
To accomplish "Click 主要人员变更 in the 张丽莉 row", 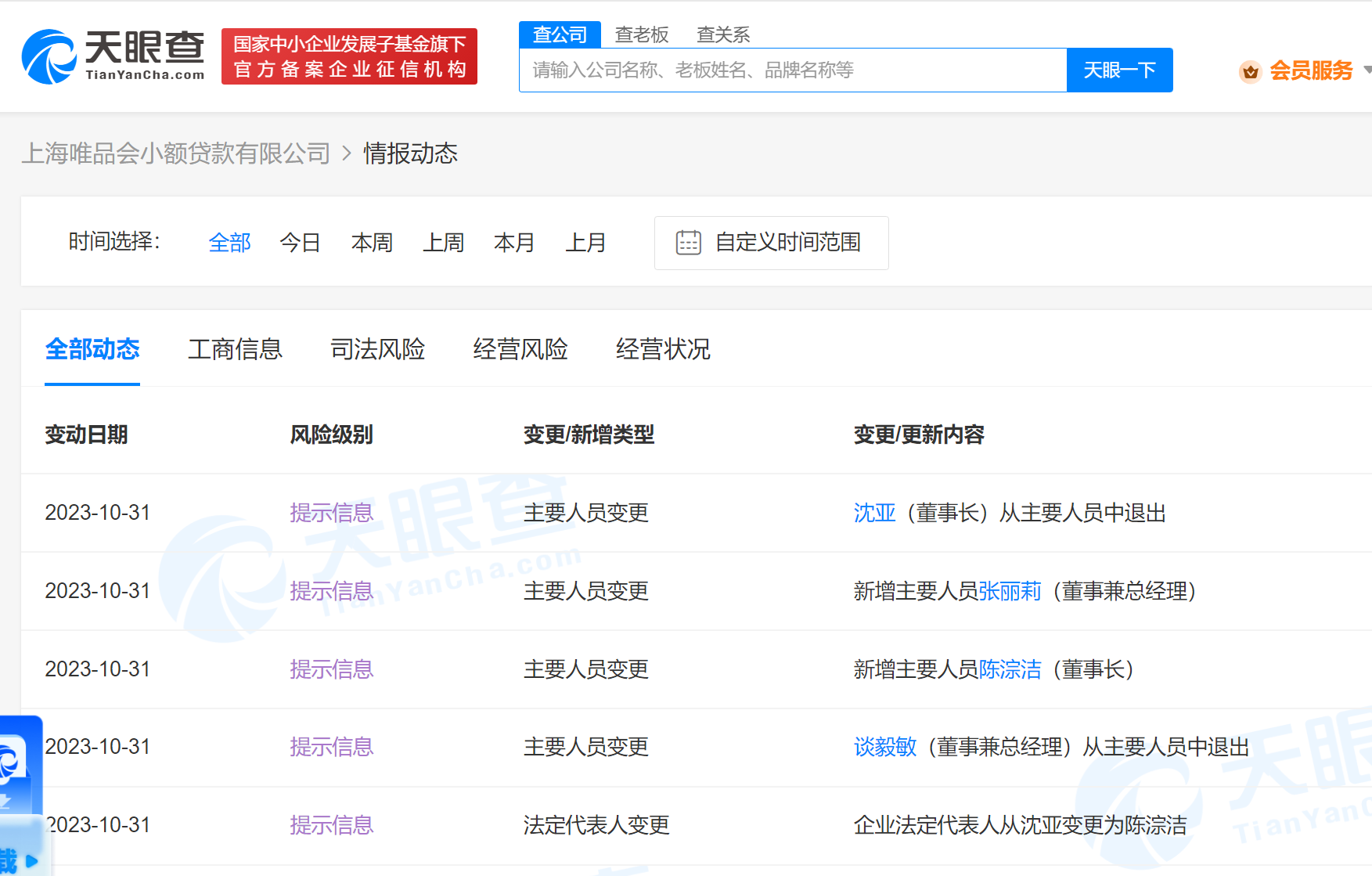I will click(586, 591).
